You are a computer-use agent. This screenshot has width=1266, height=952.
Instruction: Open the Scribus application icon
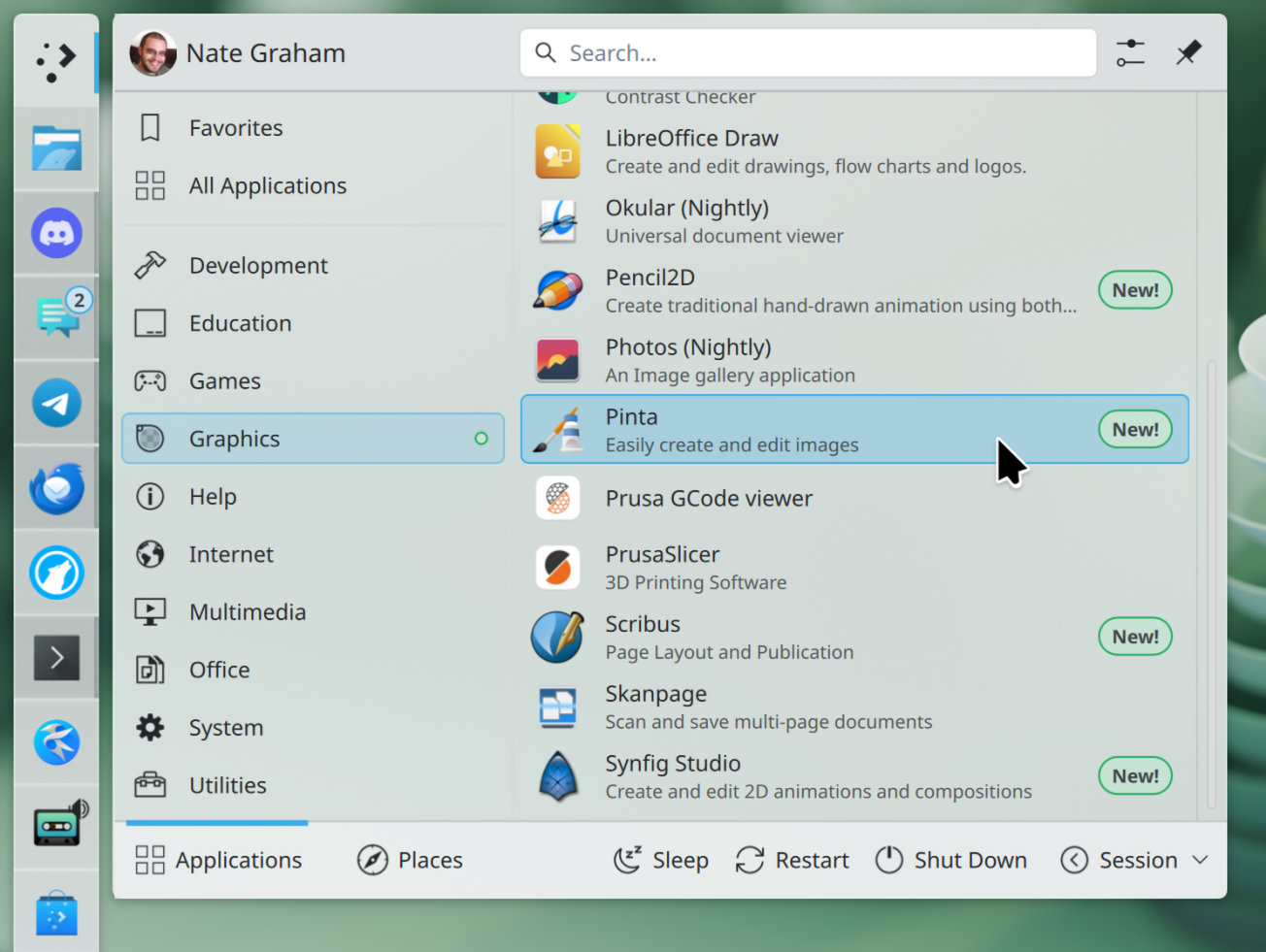(557, 638)
